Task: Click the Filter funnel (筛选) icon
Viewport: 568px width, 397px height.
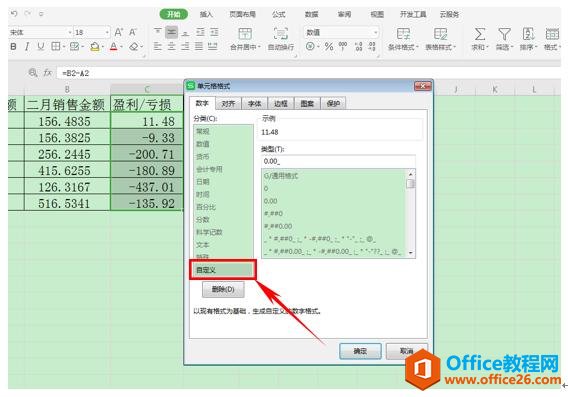Action: [504, 34]
